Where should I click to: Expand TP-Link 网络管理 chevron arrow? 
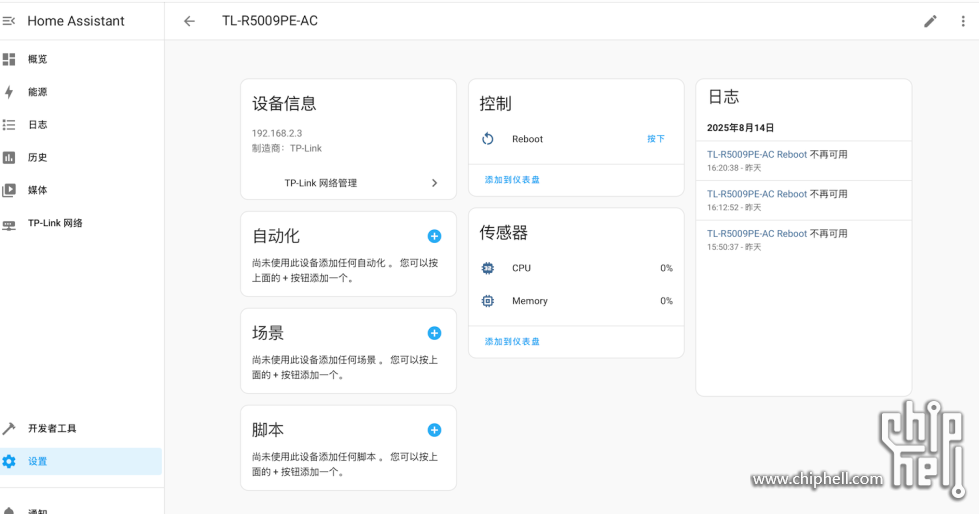(x=435, y=183)
